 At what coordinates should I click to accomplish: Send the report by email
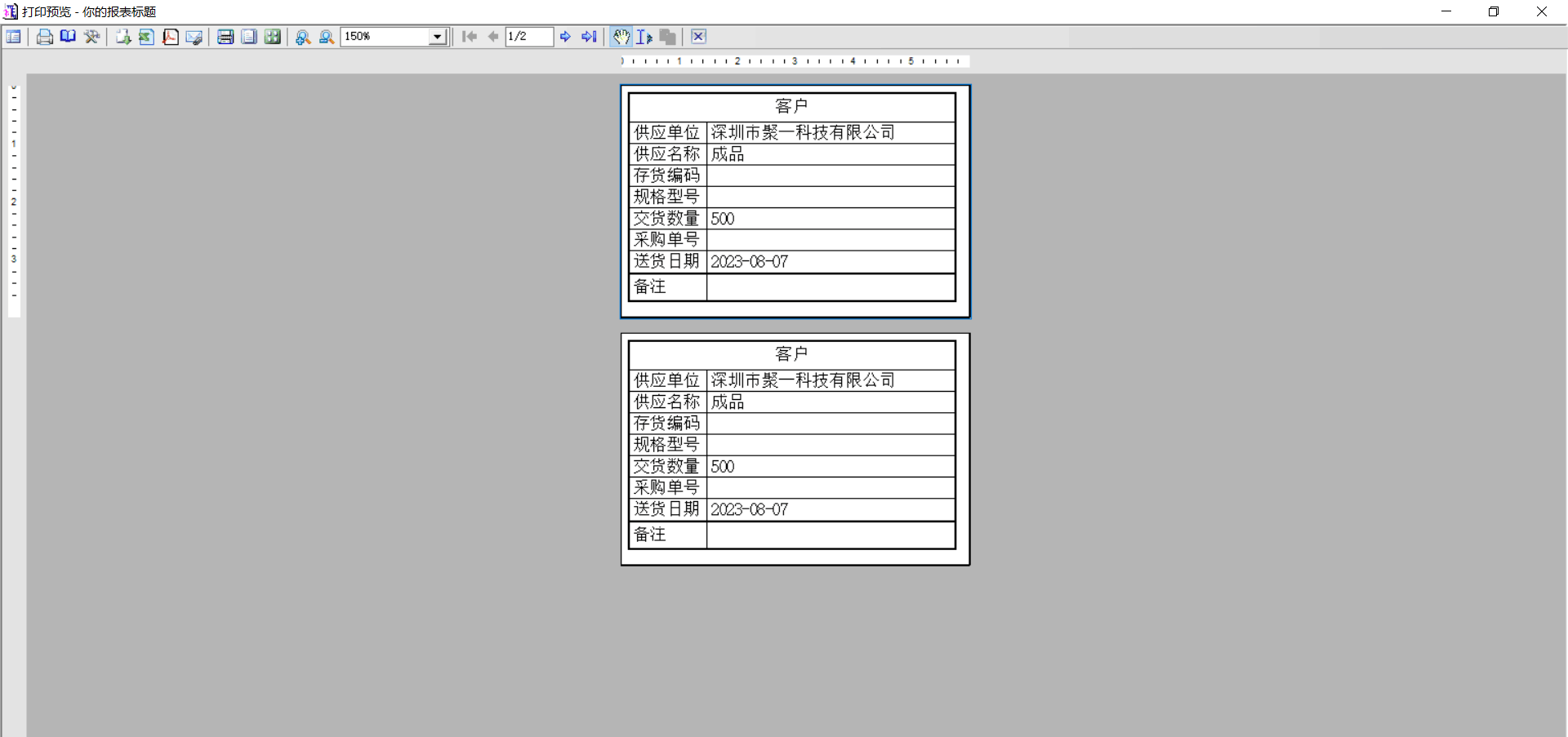(x=194, y=37)
